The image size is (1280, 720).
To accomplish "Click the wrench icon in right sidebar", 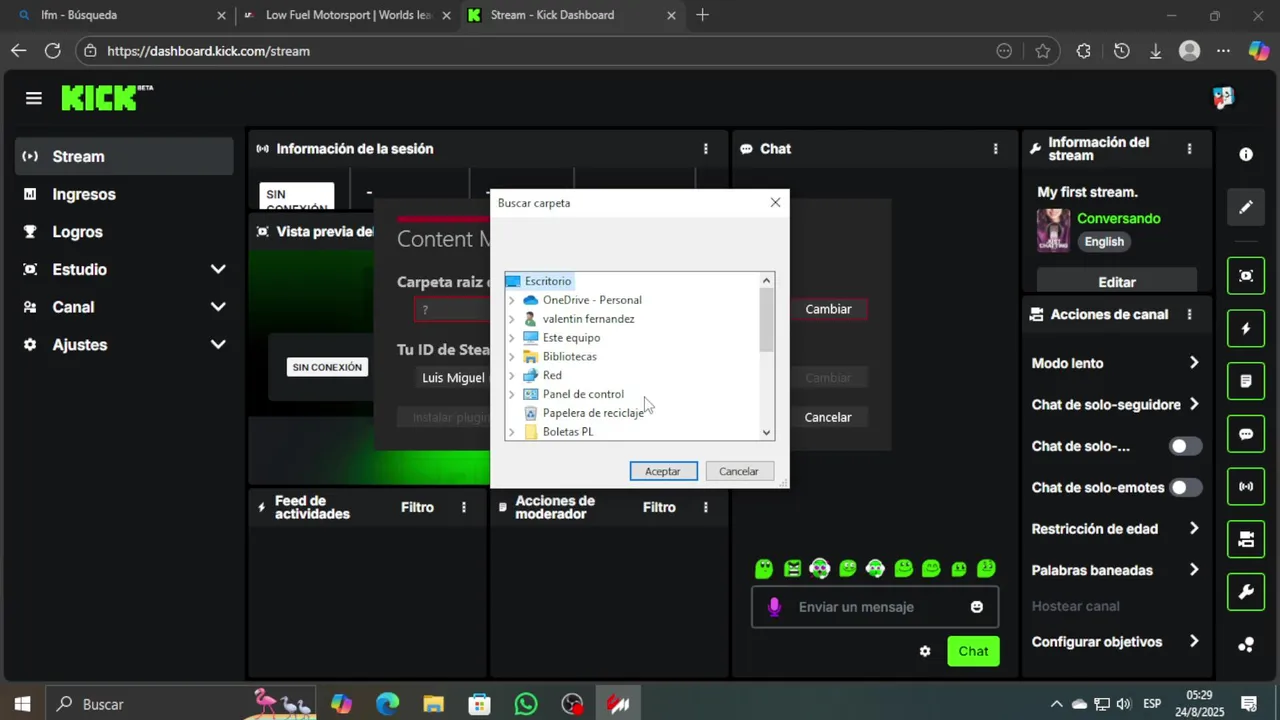I will [1246, 593].
